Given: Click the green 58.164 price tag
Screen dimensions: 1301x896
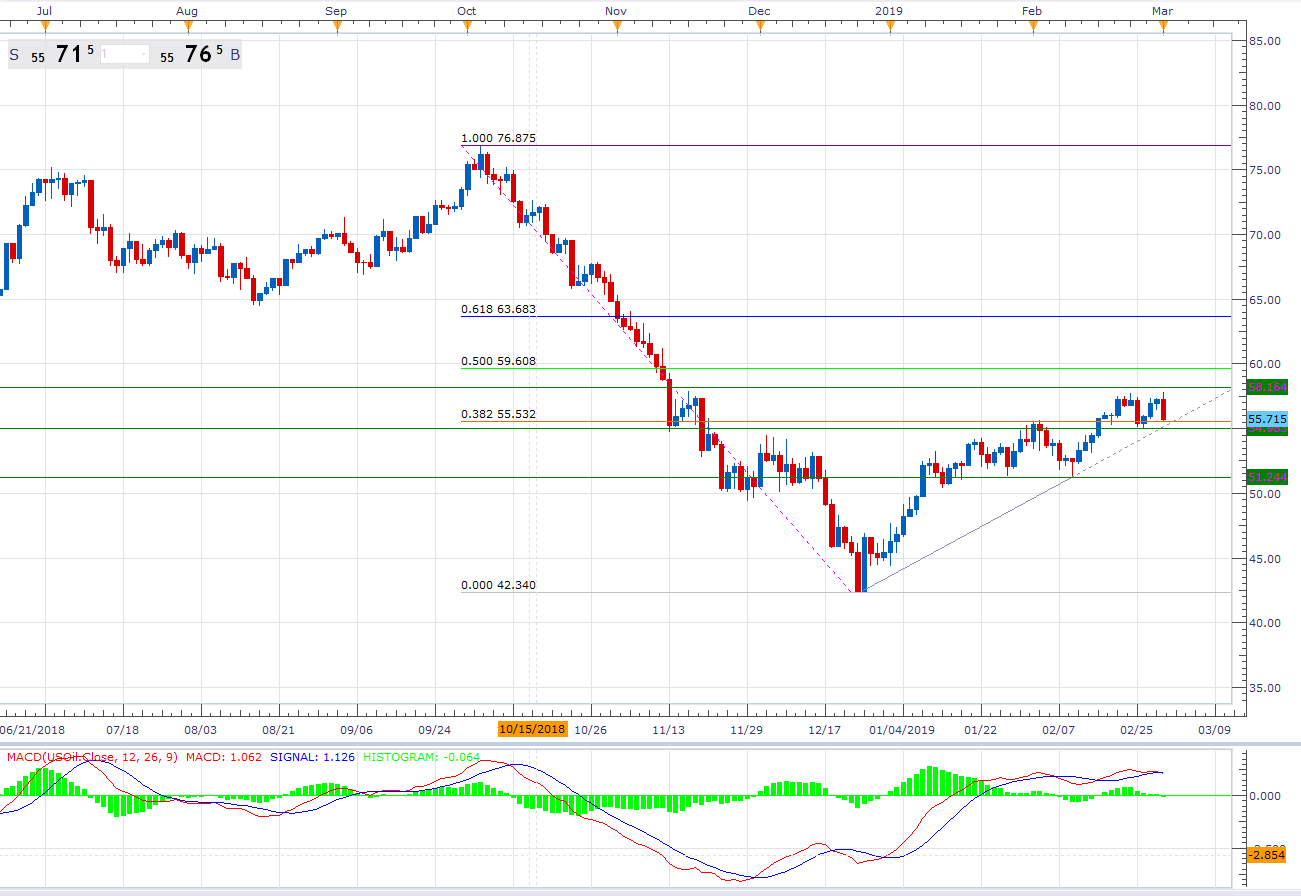Looking at the screenshot, I should click(x=1266, y=385).
